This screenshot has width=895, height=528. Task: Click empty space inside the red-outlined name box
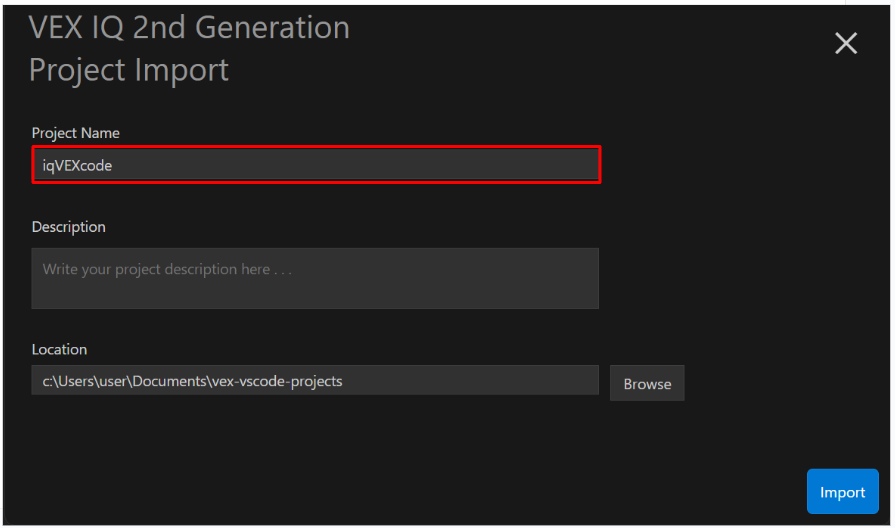[x=400, y=166]
